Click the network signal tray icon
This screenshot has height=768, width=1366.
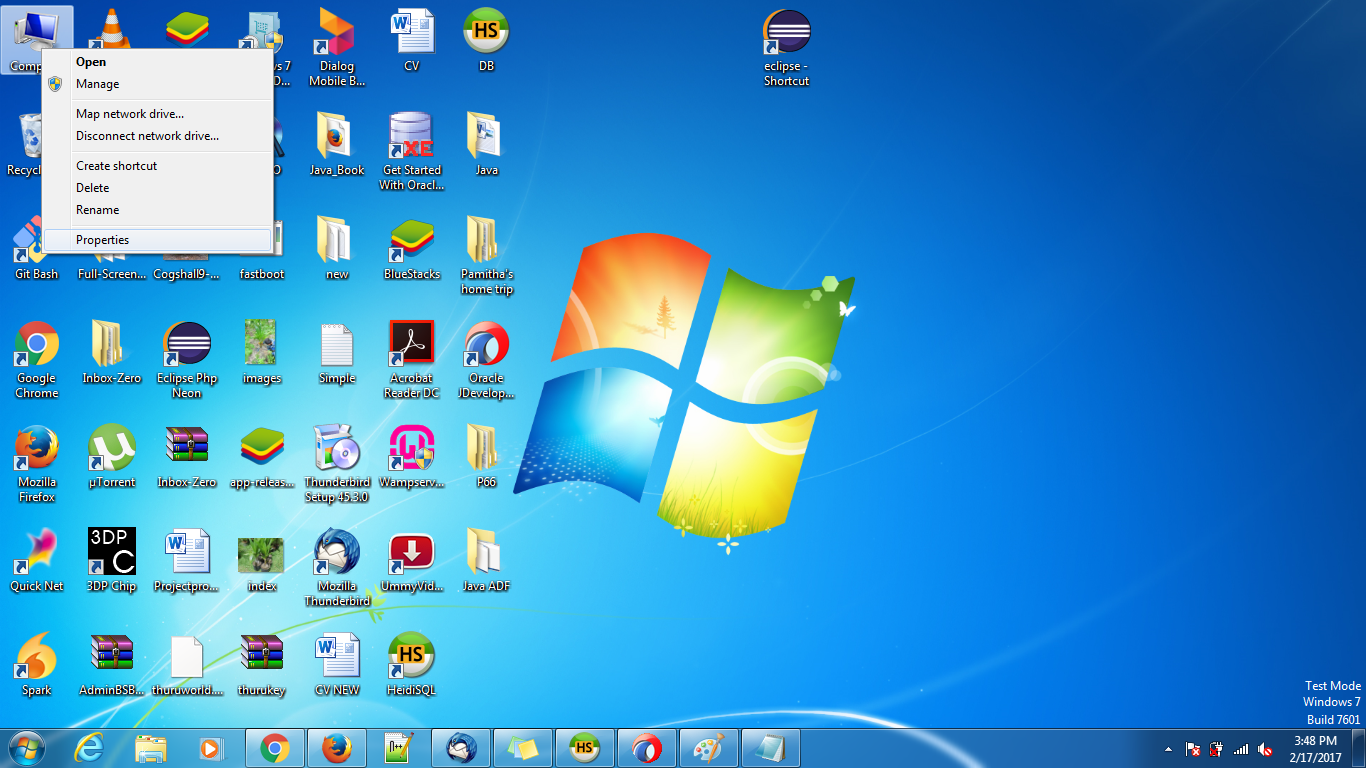[1241, 749]
